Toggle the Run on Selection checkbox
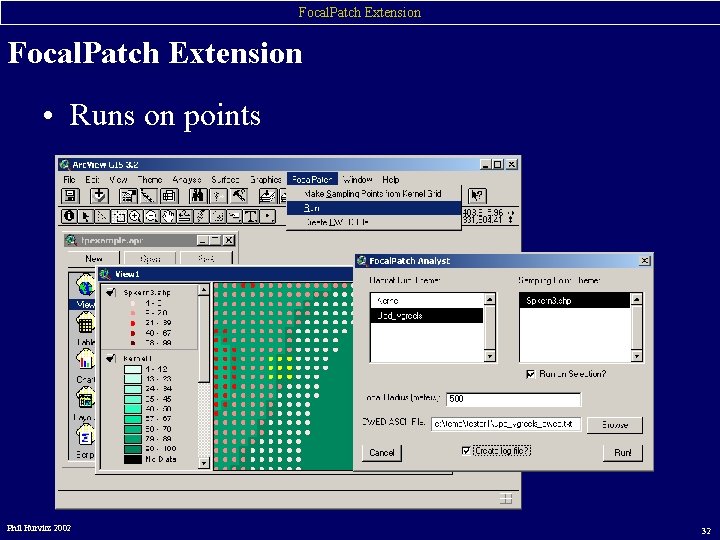 pyautogui.click(x=530, y=374)
